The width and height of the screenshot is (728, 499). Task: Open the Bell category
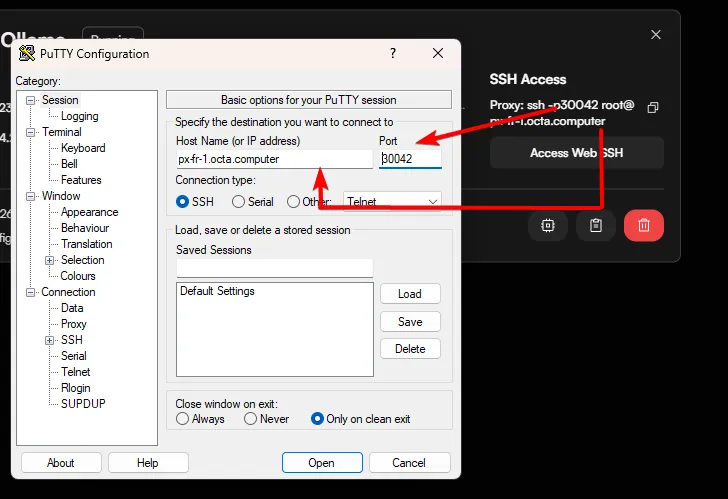[x=69, y=164]
